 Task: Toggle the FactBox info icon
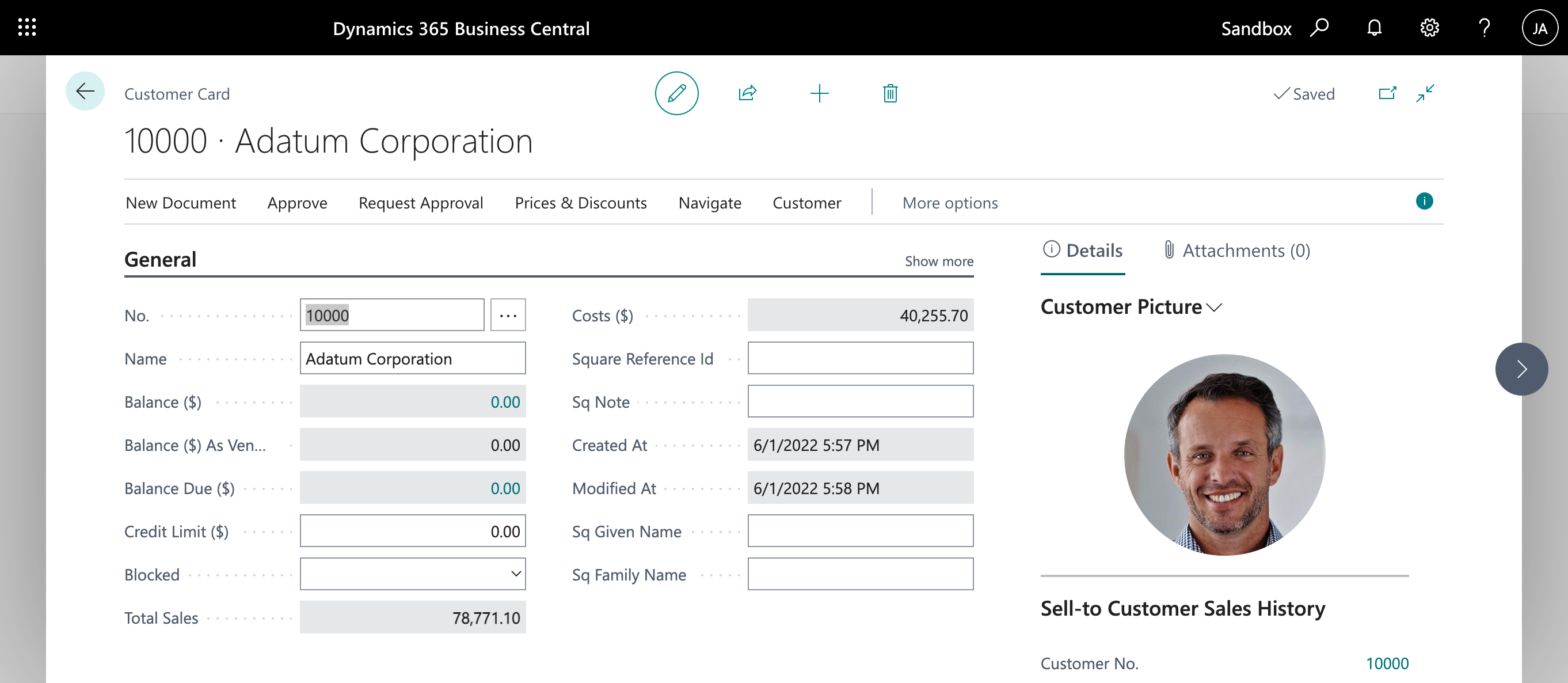[x=1424, y=201]
